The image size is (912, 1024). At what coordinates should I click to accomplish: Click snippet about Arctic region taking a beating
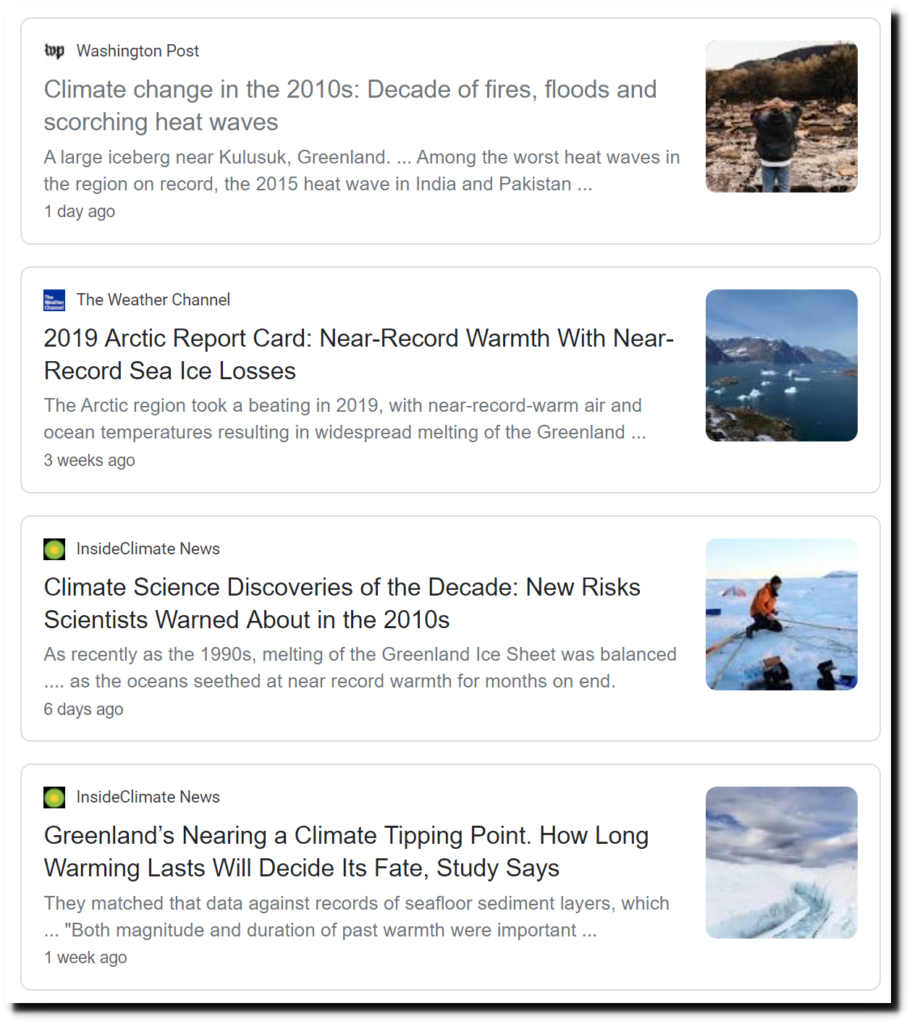pos(345,419)
